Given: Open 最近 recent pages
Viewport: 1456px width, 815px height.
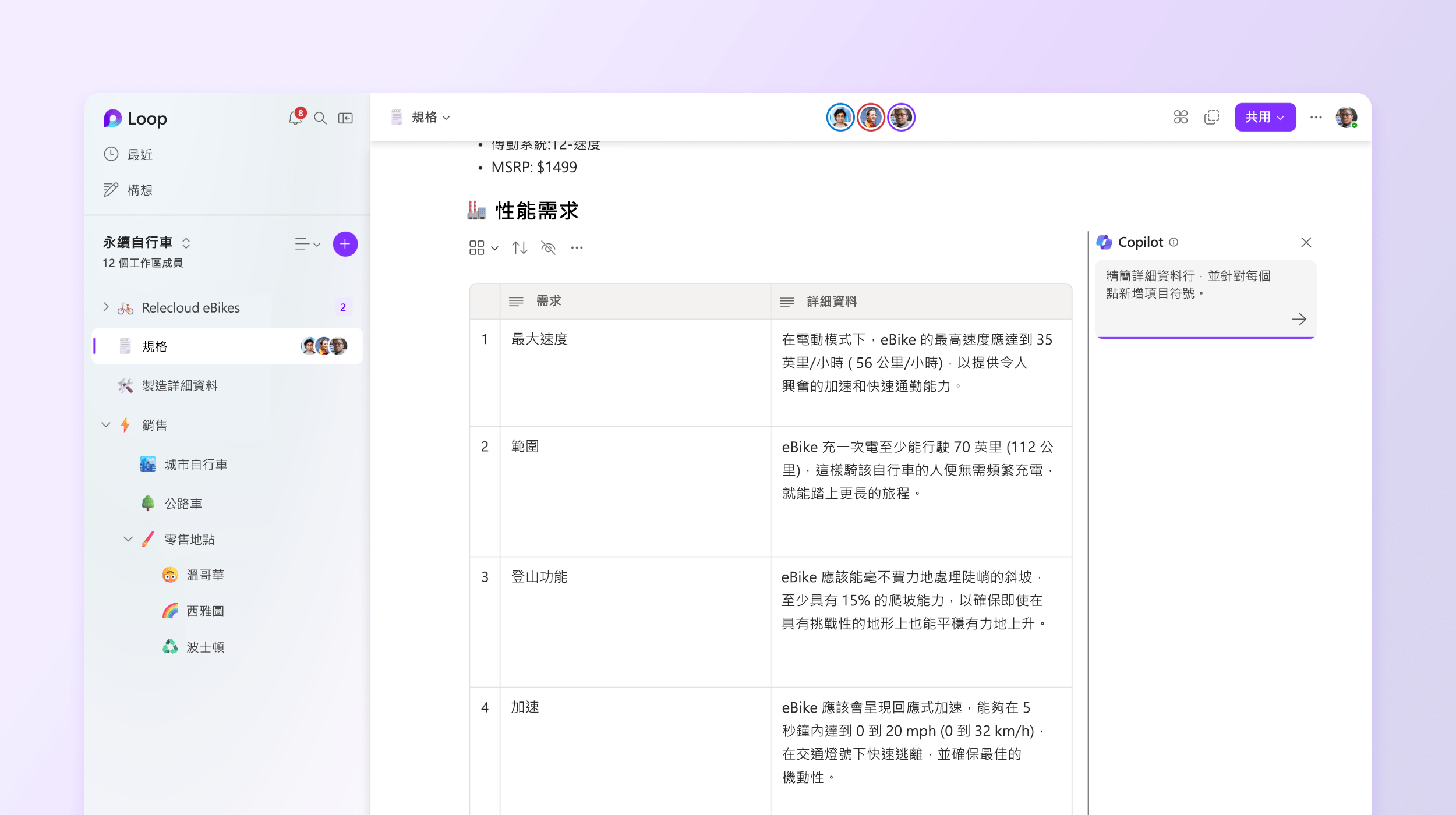Looking at the screenshot, I should [x=128, y=154].
